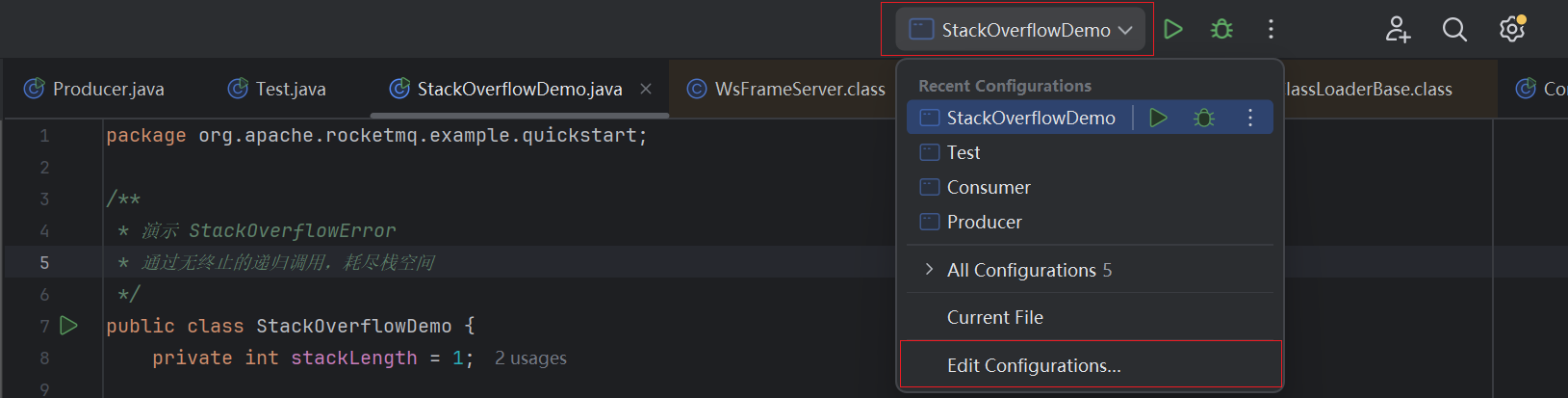Open Edit Configurations dialog

click(1033, 365)
